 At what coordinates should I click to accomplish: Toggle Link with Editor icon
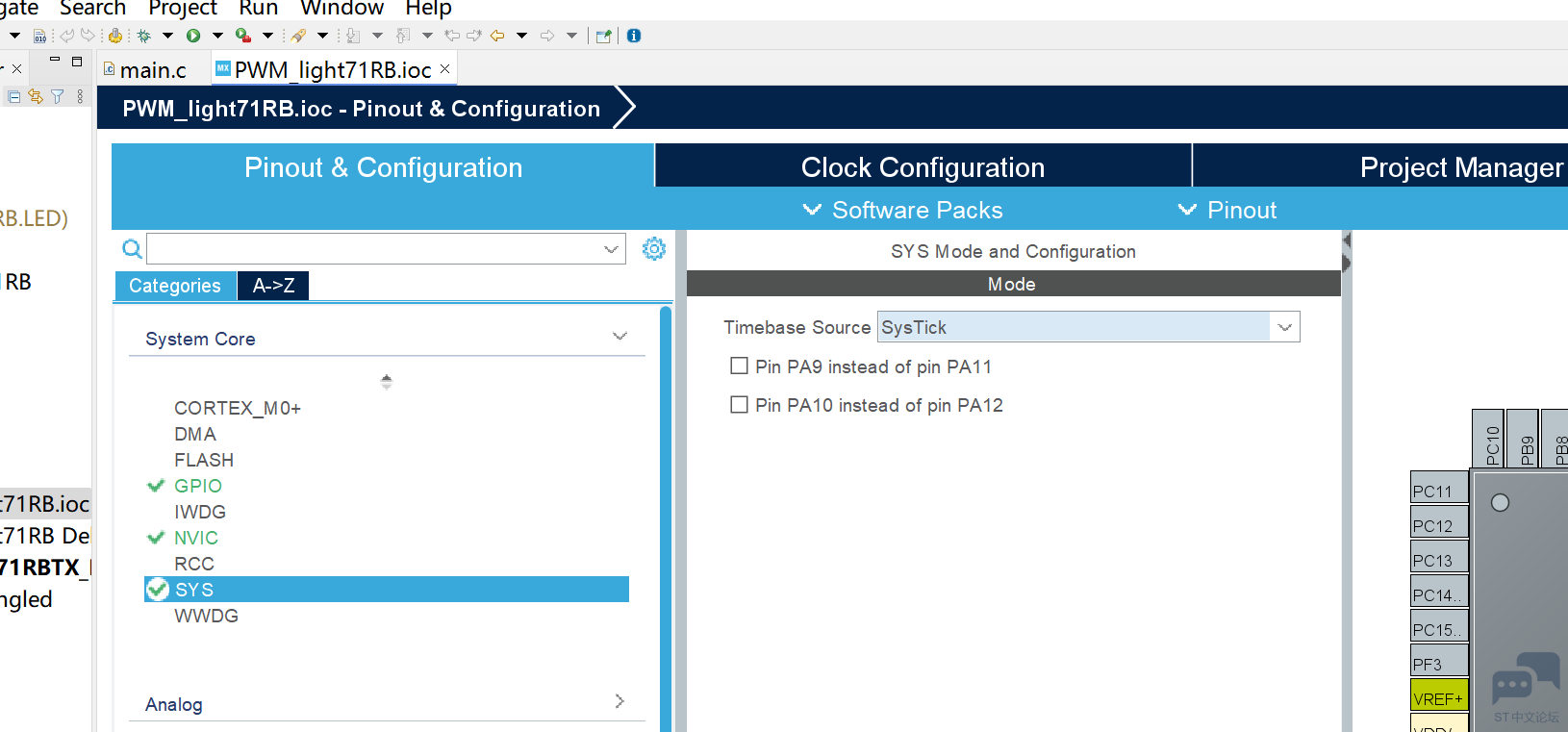pyautogui.click(x=36, y=96)
